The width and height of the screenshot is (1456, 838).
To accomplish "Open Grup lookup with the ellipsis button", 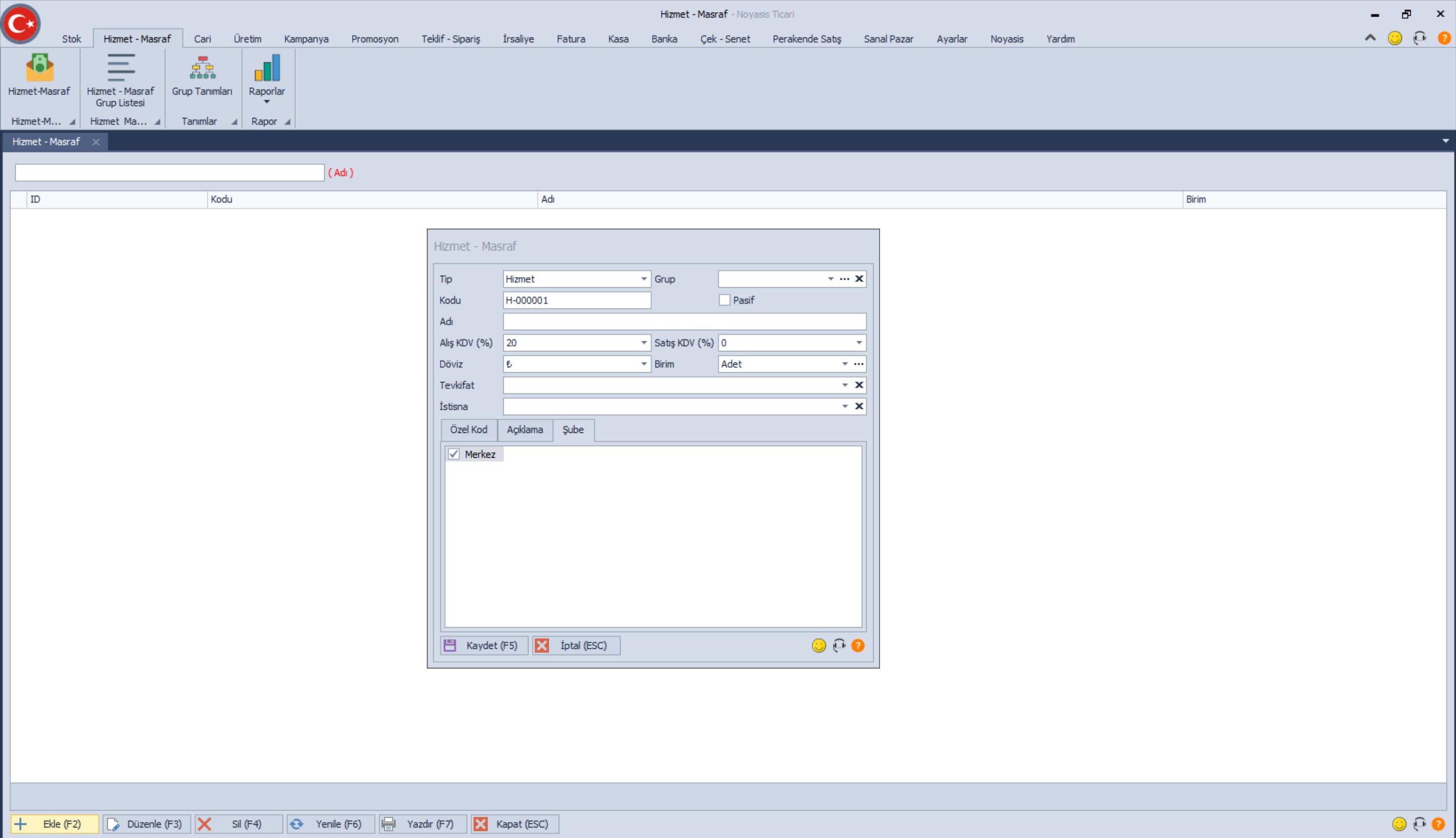I will tap(844, 279).
